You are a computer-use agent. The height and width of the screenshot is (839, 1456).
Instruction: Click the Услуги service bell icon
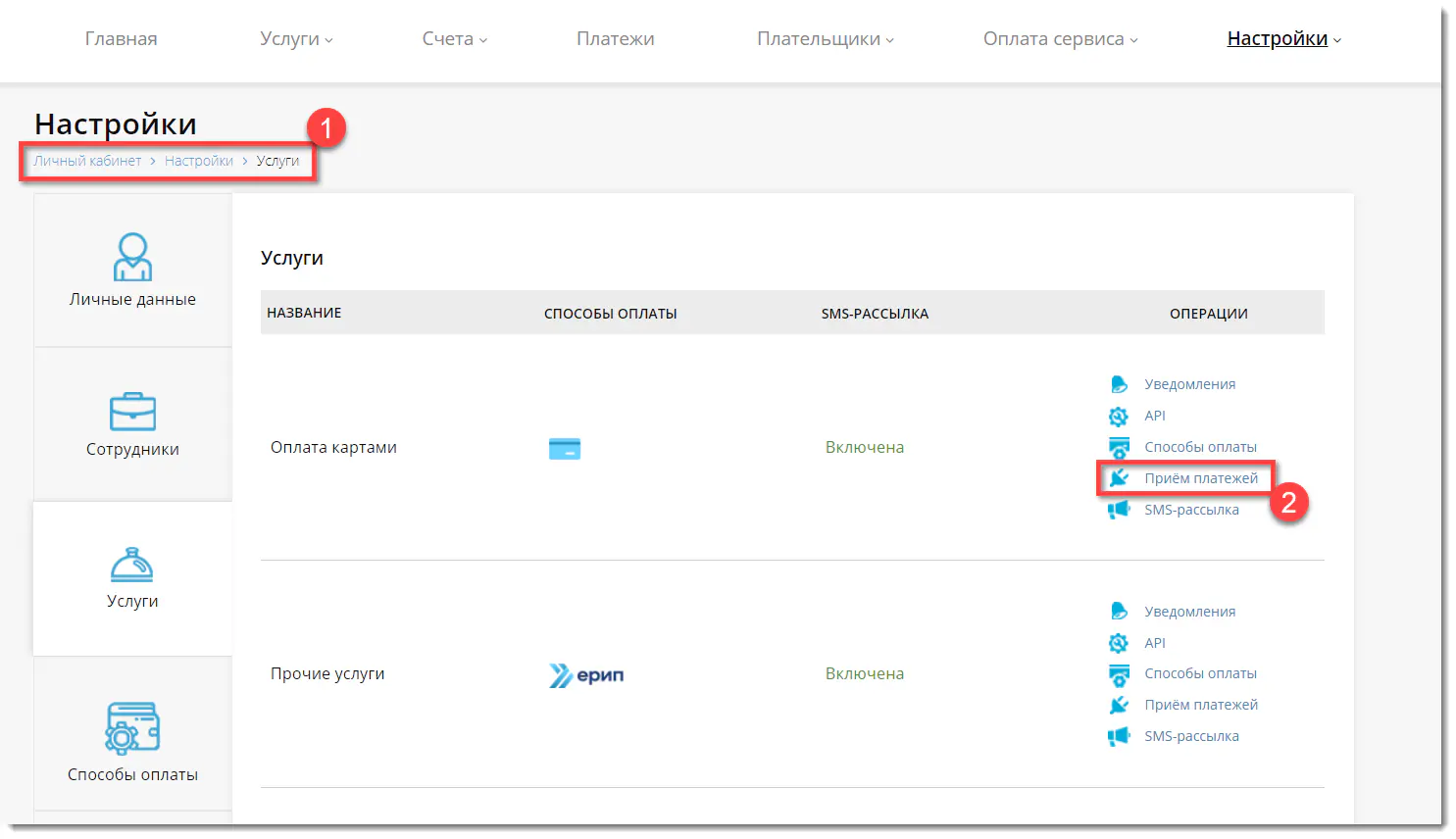pos(132,565)
